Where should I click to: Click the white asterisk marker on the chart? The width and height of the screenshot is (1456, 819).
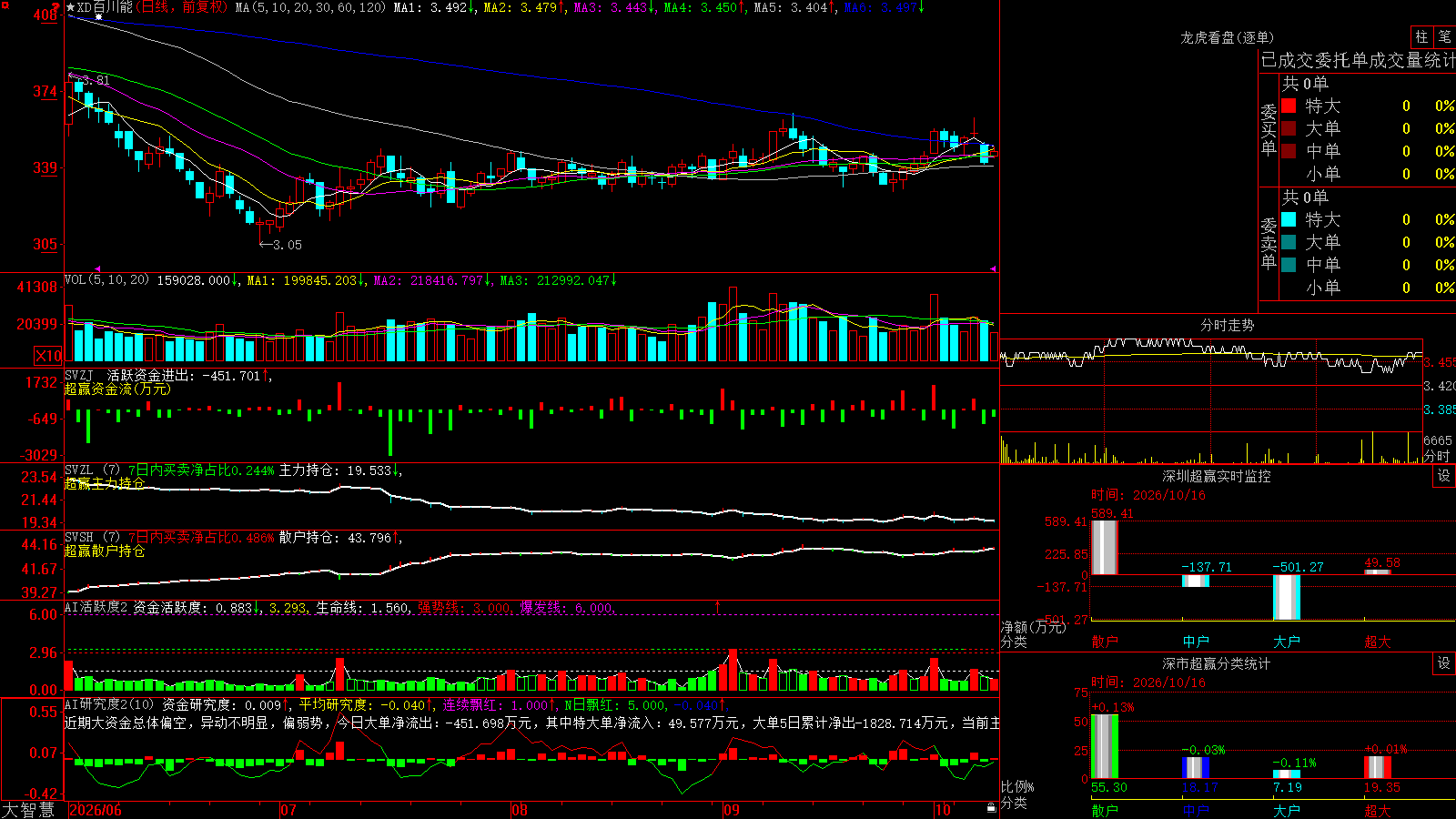coord(98,16)
